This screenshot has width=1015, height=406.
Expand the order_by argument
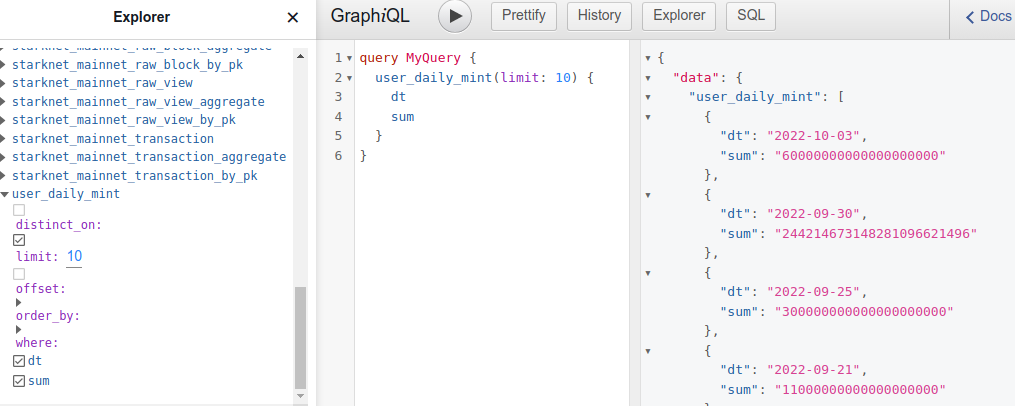(x=18, y=302)
